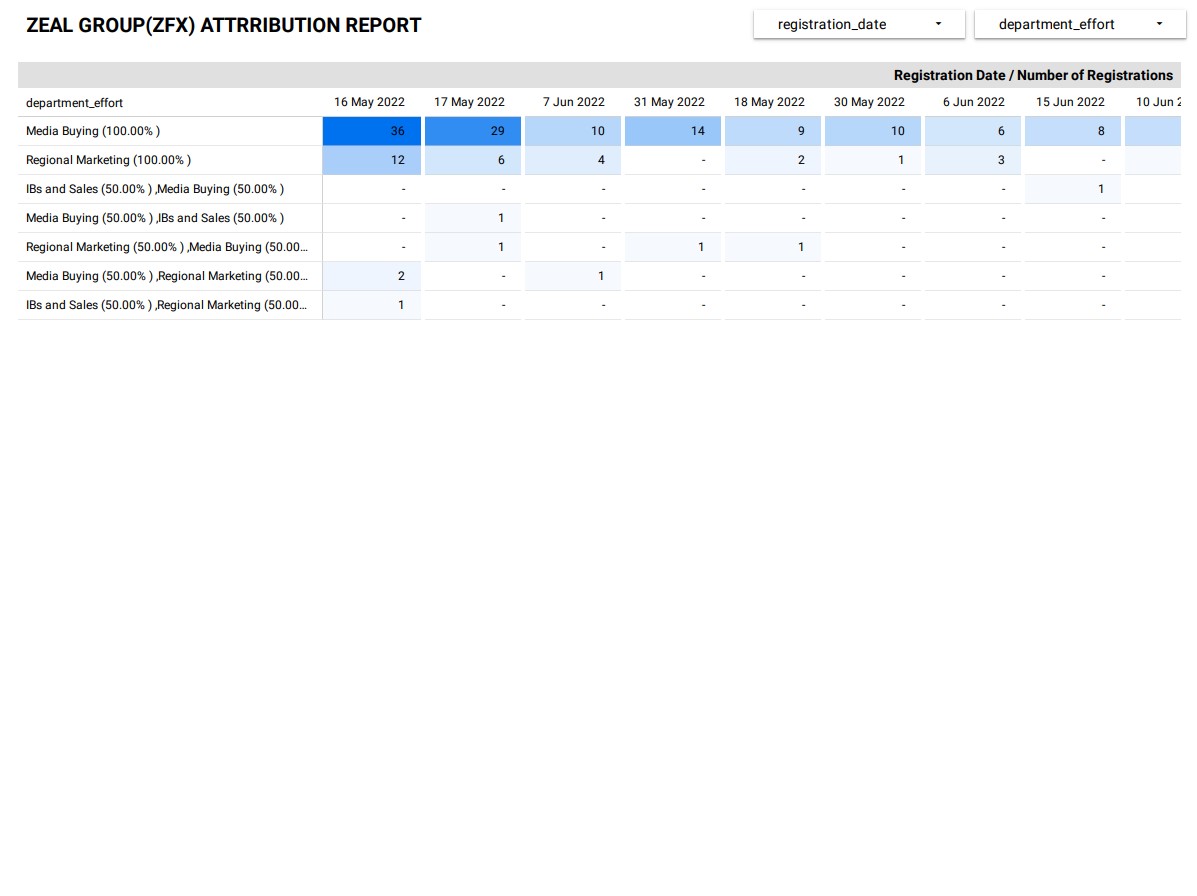1197x896 pixels.
Task: Select Media Buying, IBs and Sales row label
Action: [155, 218]
